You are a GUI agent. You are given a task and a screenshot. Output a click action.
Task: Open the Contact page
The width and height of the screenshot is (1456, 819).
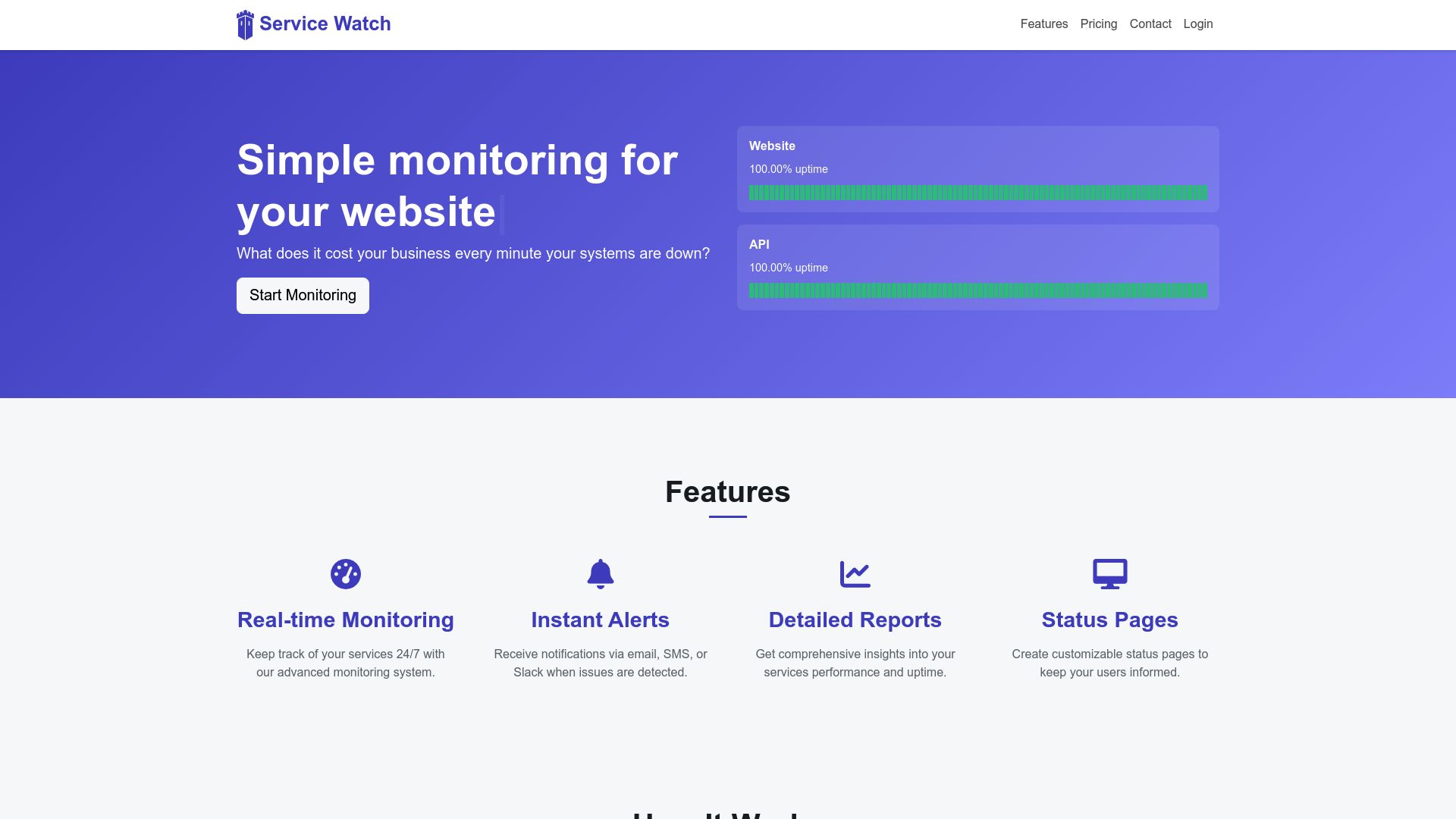coord(1150,24)
